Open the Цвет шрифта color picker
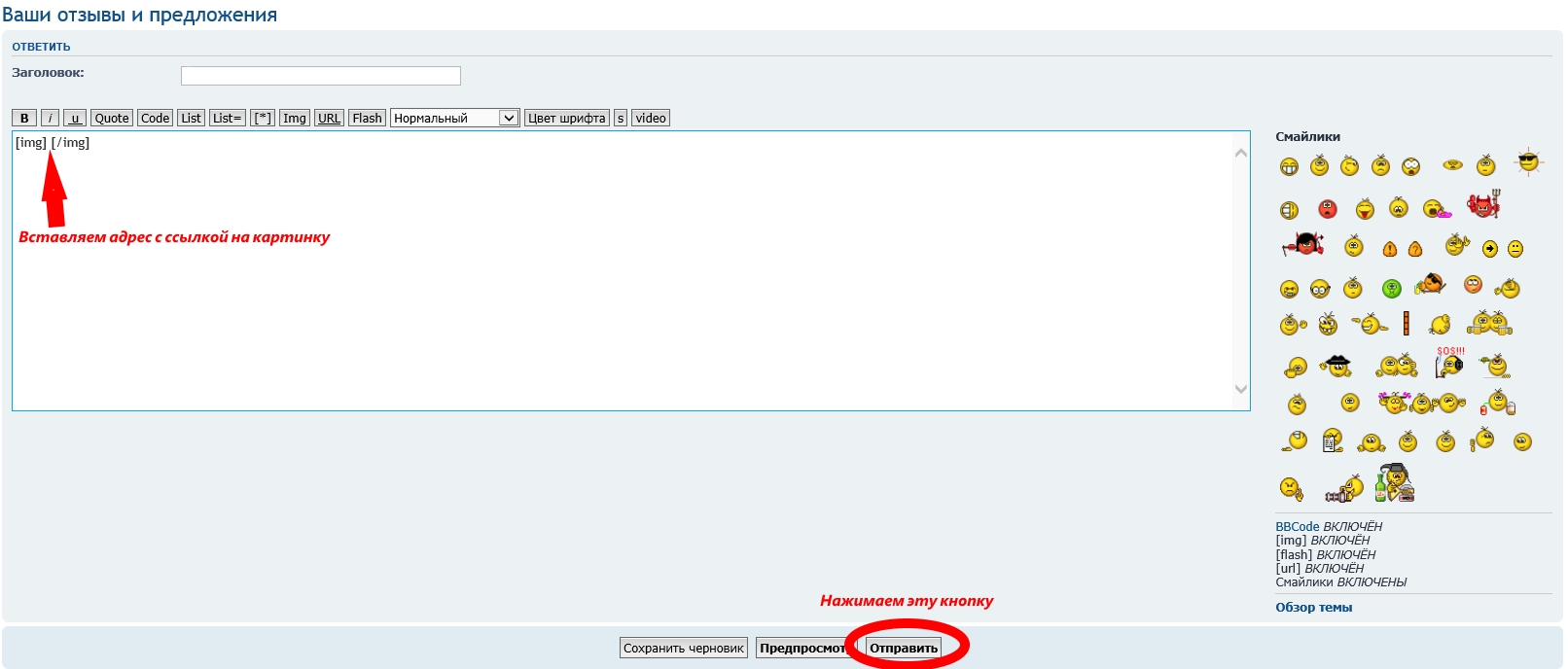This screenshot has height=669, width=1568. [566, 118]
